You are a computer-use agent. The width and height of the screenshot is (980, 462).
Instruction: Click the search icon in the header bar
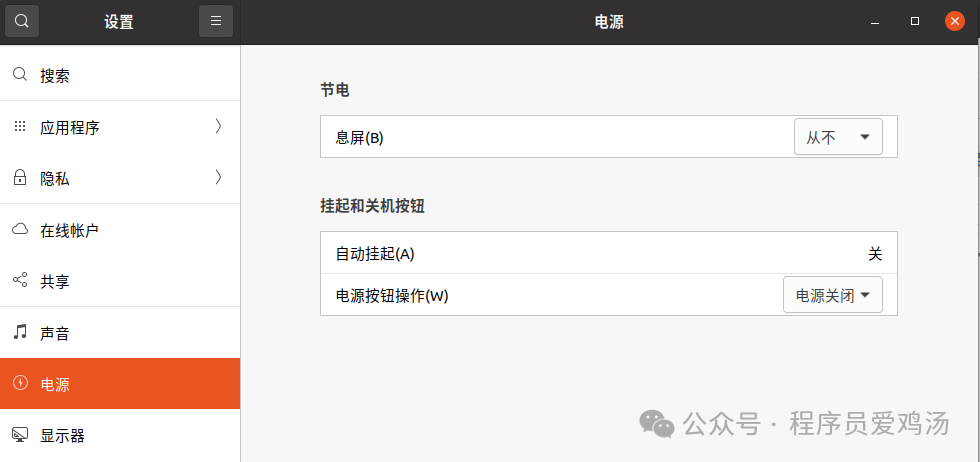pyautogui.click(x=22, y=21)
